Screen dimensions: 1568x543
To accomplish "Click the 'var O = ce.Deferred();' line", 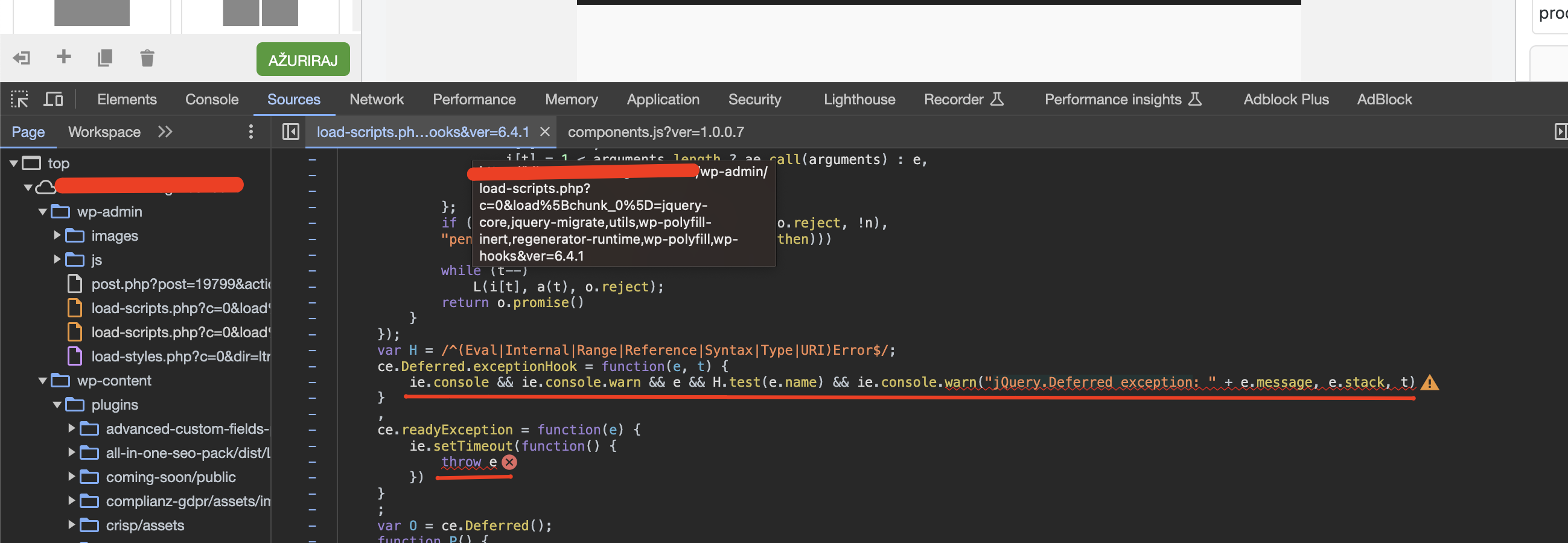I will pyautogui.click(x=465, y=526).
